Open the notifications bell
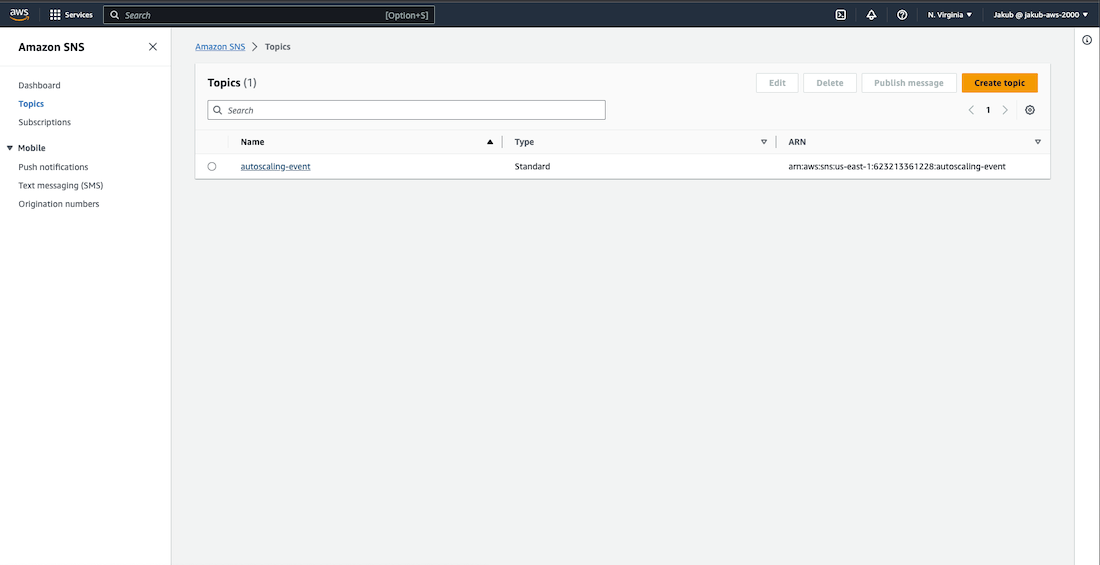 (871, 15)
